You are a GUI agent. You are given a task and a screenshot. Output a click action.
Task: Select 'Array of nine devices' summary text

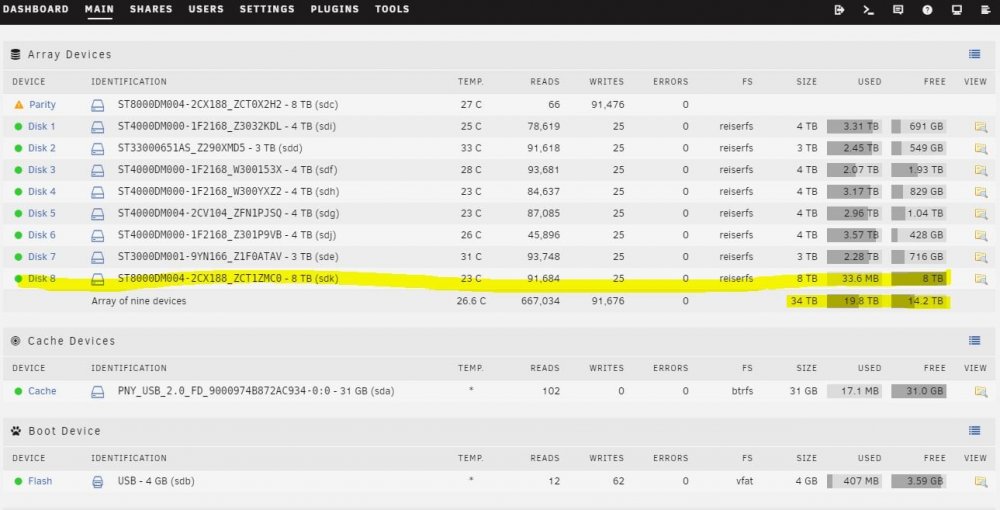point(138,301)
